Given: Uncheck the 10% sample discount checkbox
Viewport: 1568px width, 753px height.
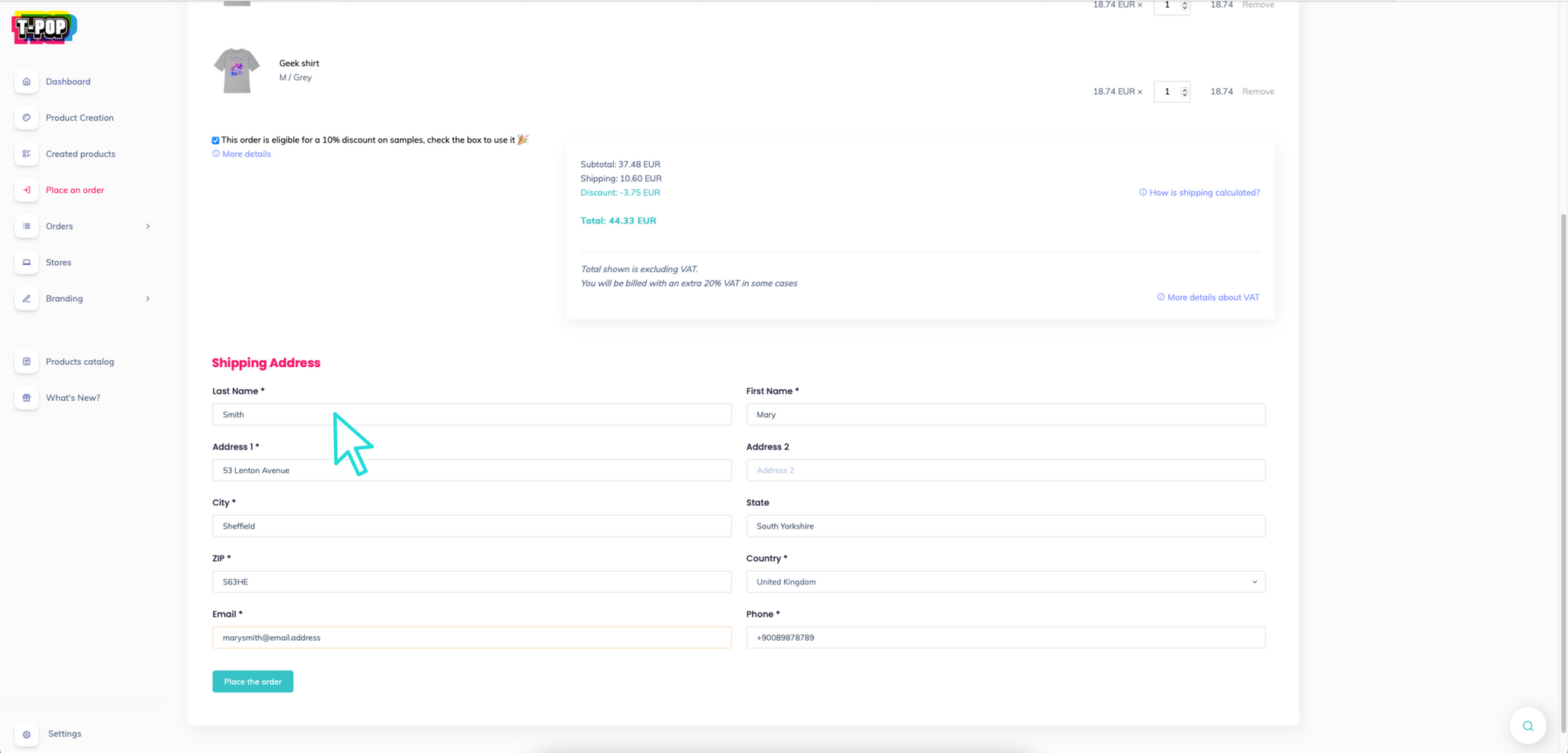Looking at the screenshot, I should click(216, 140).
